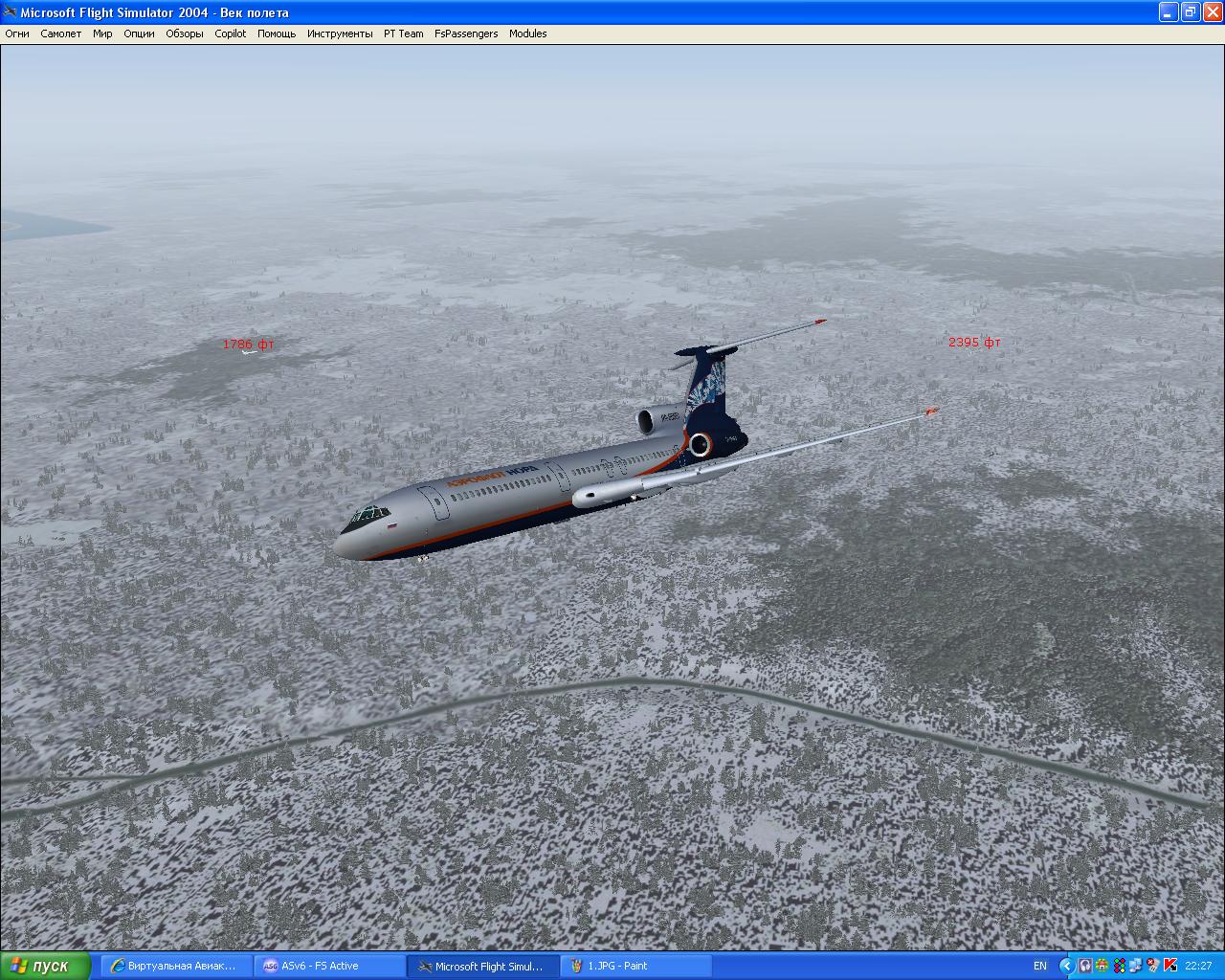1225x980 pixels.
Task: Open the Самолет menu
Action: (x=61, y=33)
